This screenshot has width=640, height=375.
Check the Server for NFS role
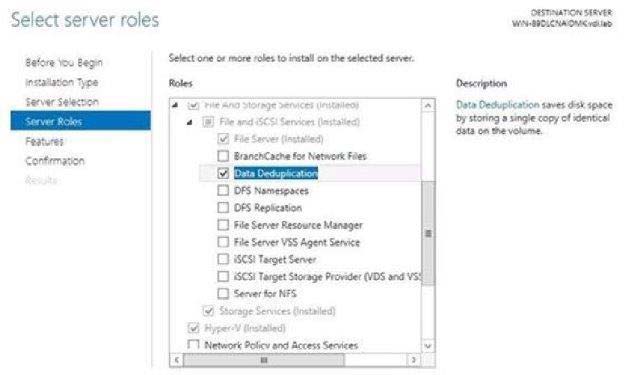pos(223,293)
